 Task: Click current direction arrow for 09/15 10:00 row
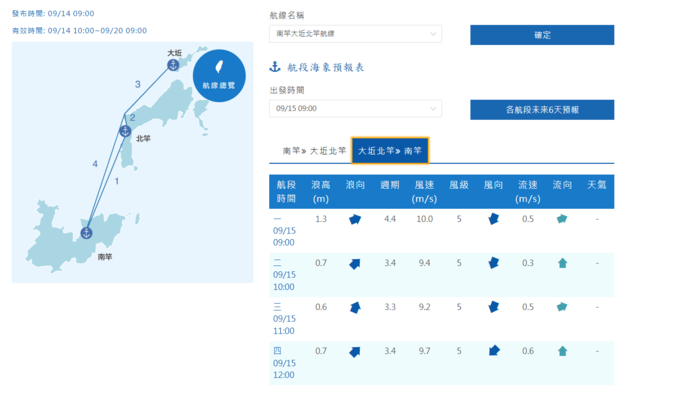point(562,263)
